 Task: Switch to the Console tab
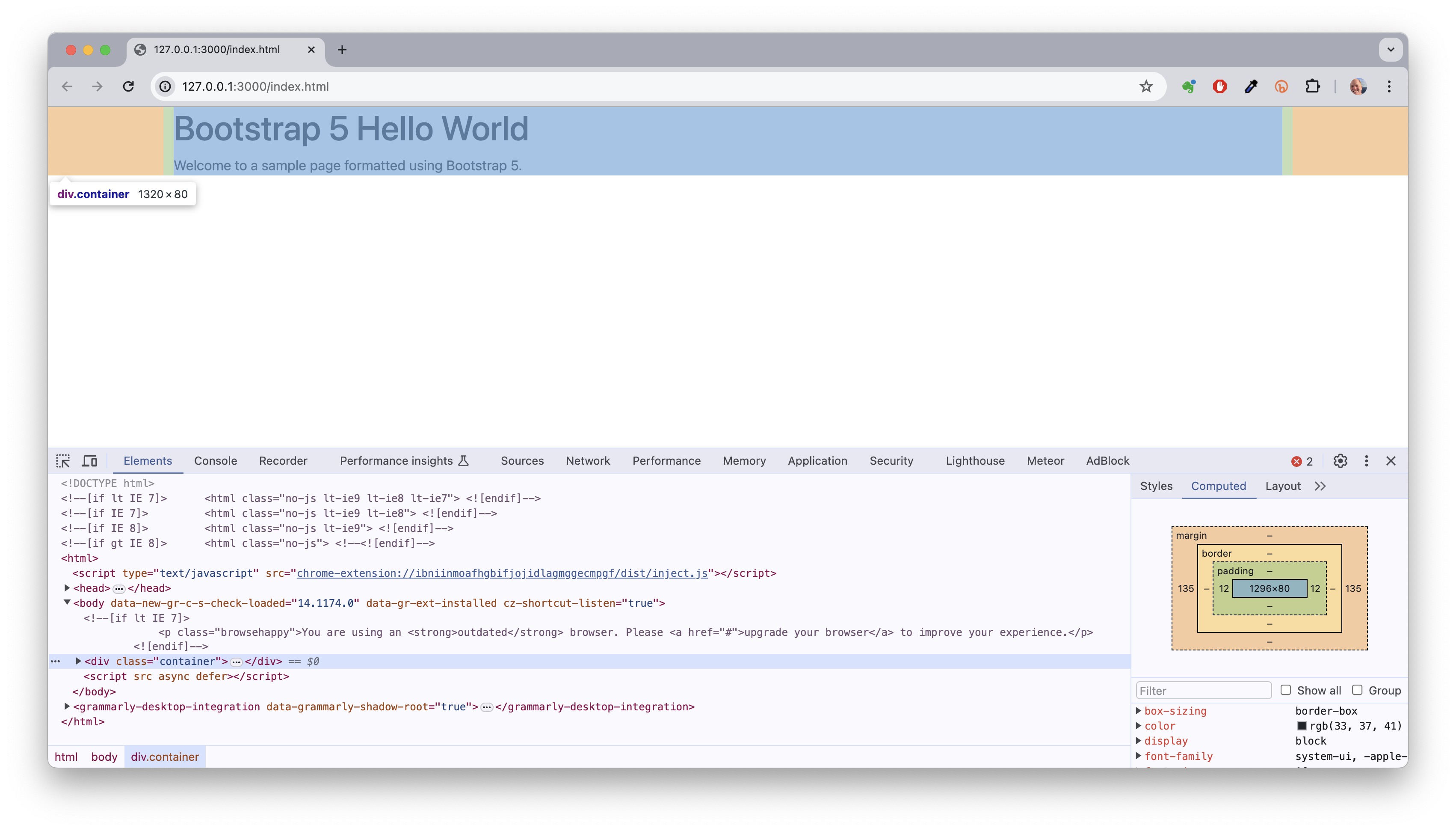tap(215, 460)
